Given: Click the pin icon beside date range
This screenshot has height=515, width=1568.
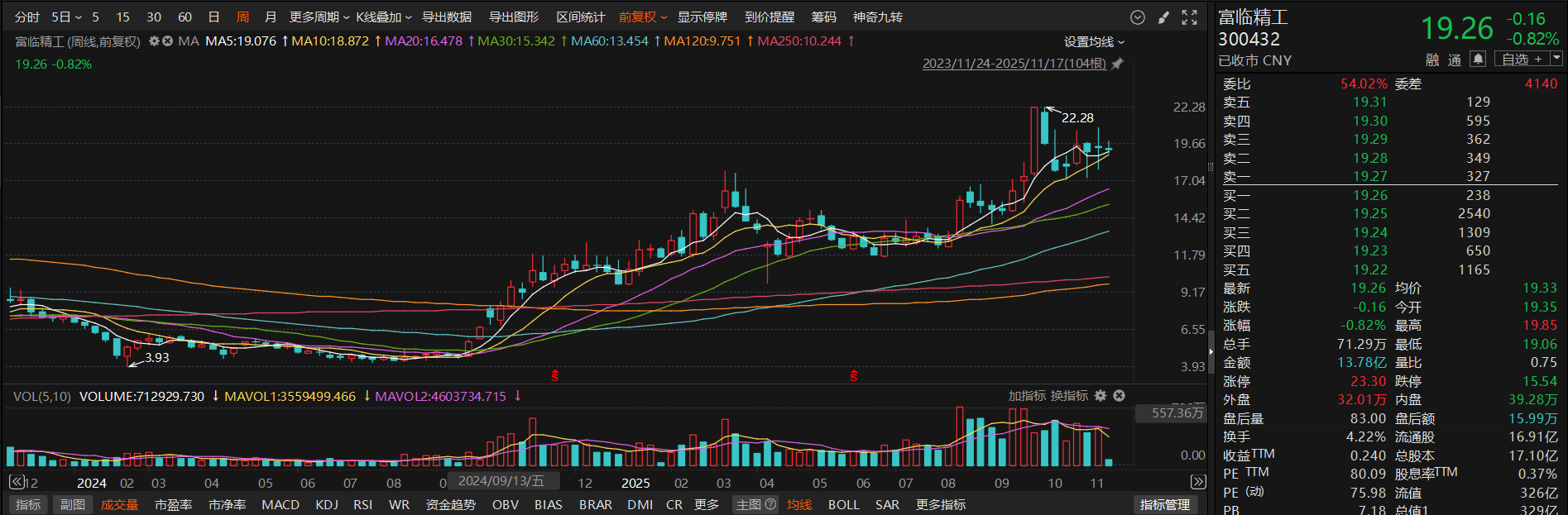Looking at the screenshot, I should point(1117,64).
